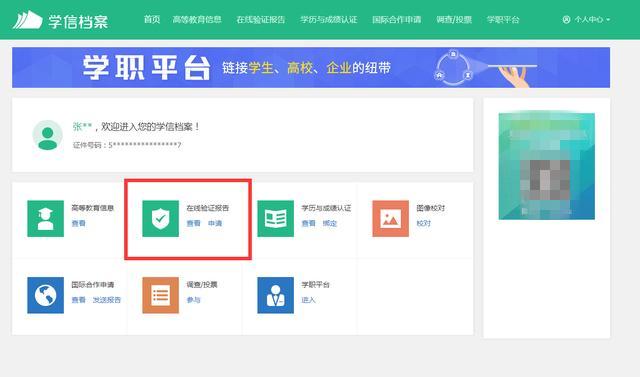The width and height of the screenshot is (640, 377).
Task: Open 学历与成绩认证 in the top navigation
Action: pyautogui.click(x=329, y=20)
